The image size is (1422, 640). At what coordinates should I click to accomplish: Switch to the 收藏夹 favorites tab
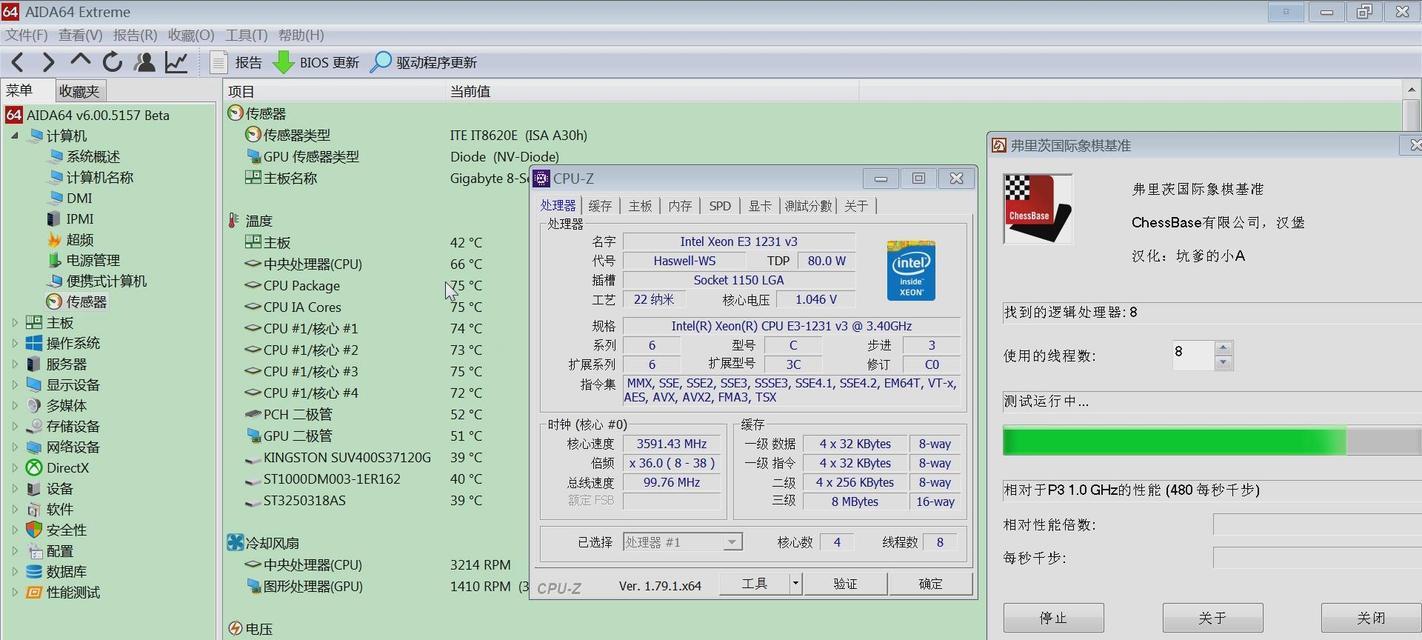(x=79, y=91)
